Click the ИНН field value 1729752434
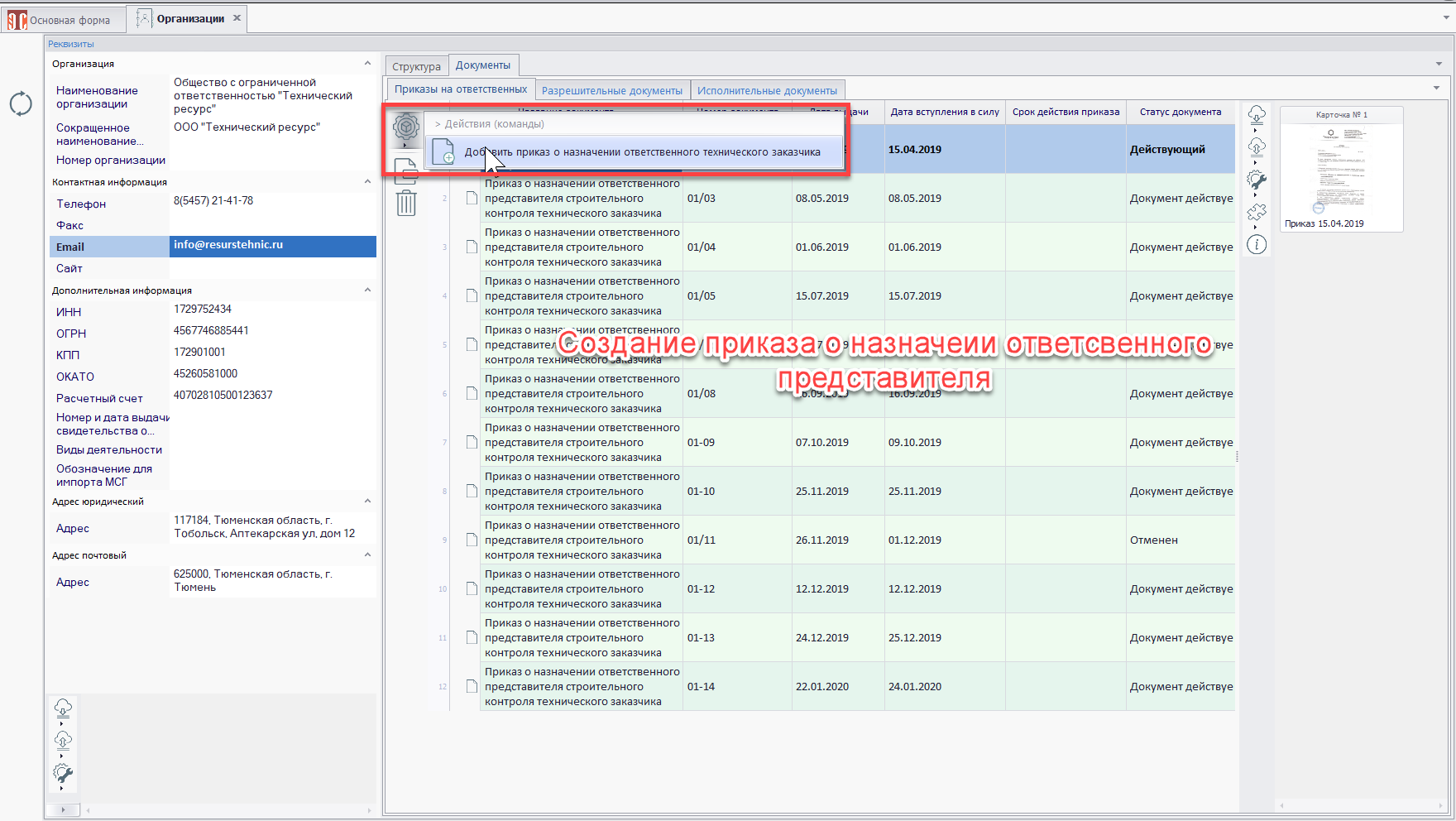 point(272,311)
